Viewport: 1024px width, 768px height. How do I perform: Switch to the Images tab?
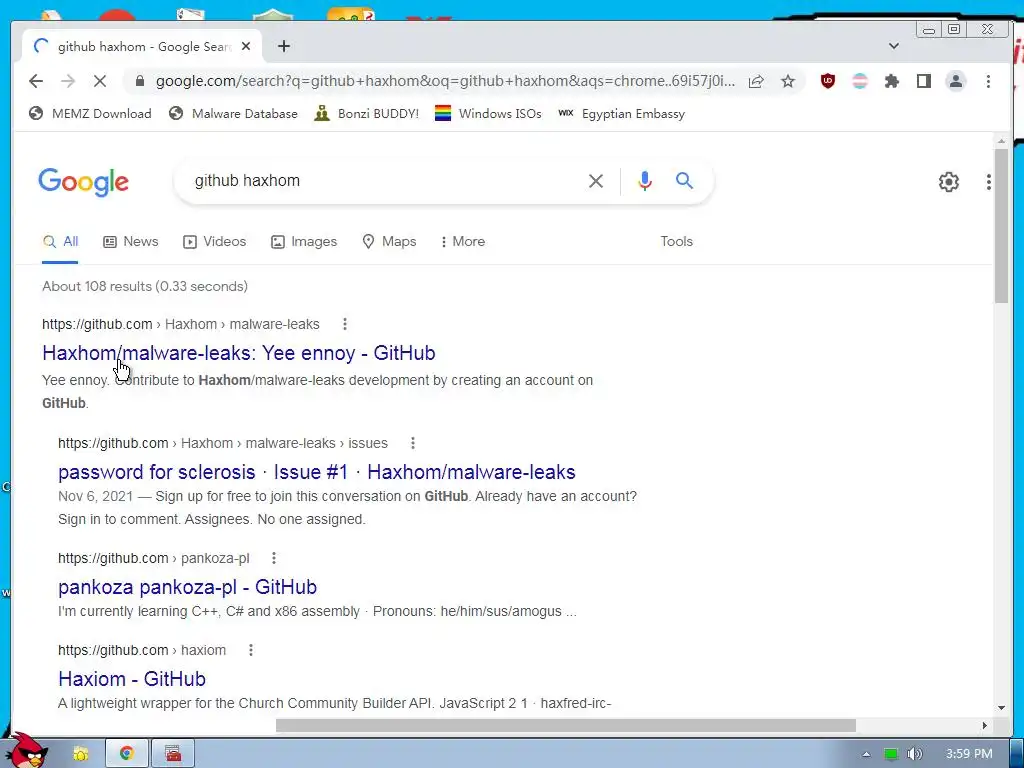click(x=304, y=242)
